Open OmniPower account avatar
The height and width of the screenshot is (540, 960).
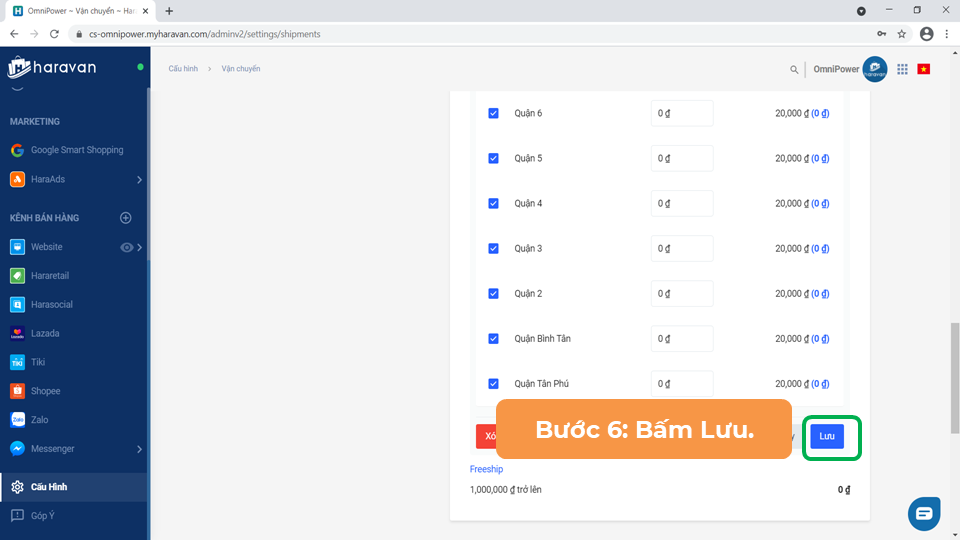point(875,69)
